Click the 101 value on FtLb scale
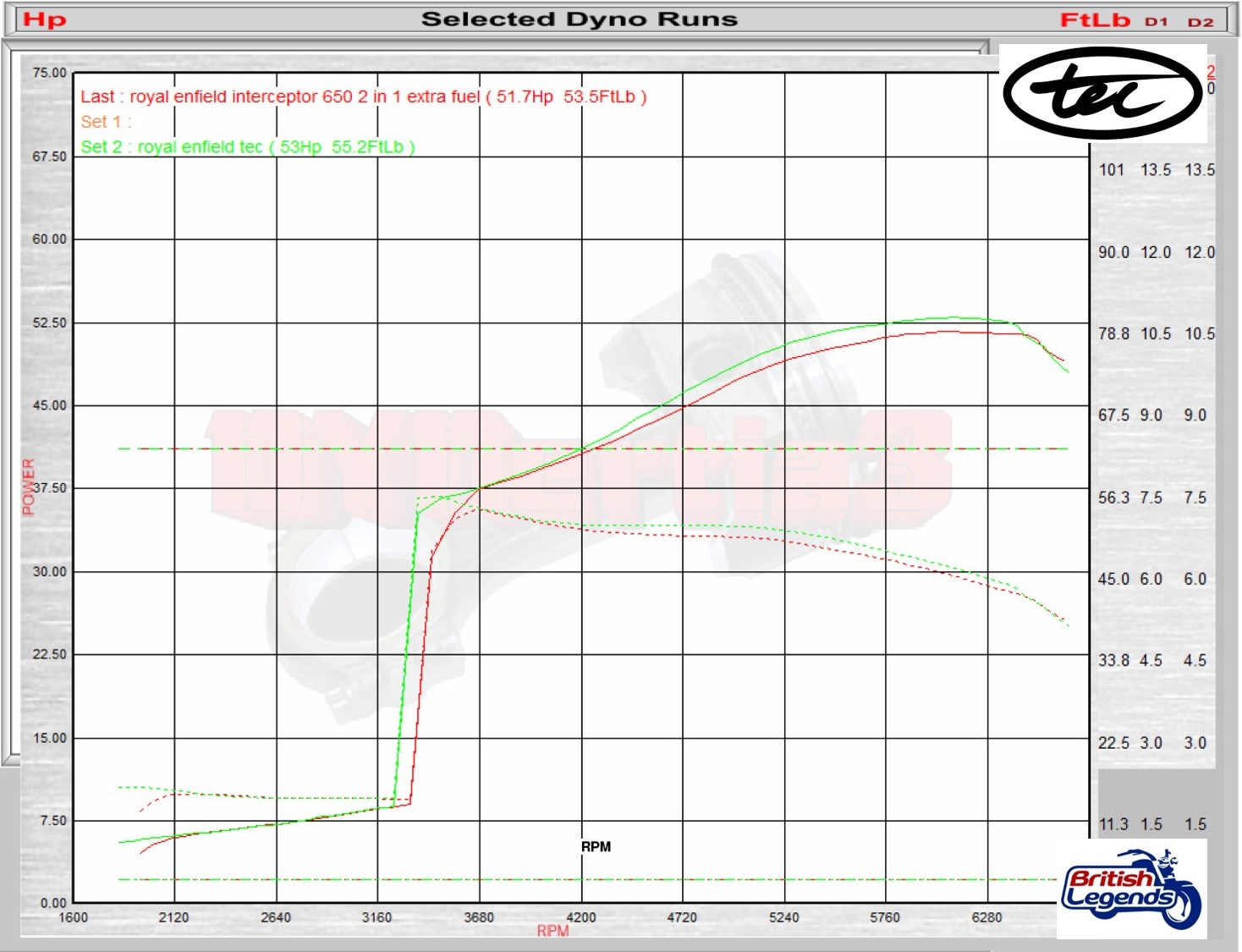The height and width of the screenshot is (952, 1242). [1111, 170]
